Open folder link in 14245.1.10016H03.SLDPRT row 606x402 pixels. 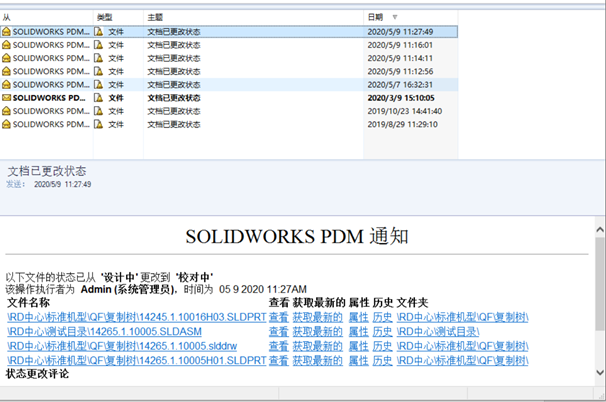[x=463, y=317]
